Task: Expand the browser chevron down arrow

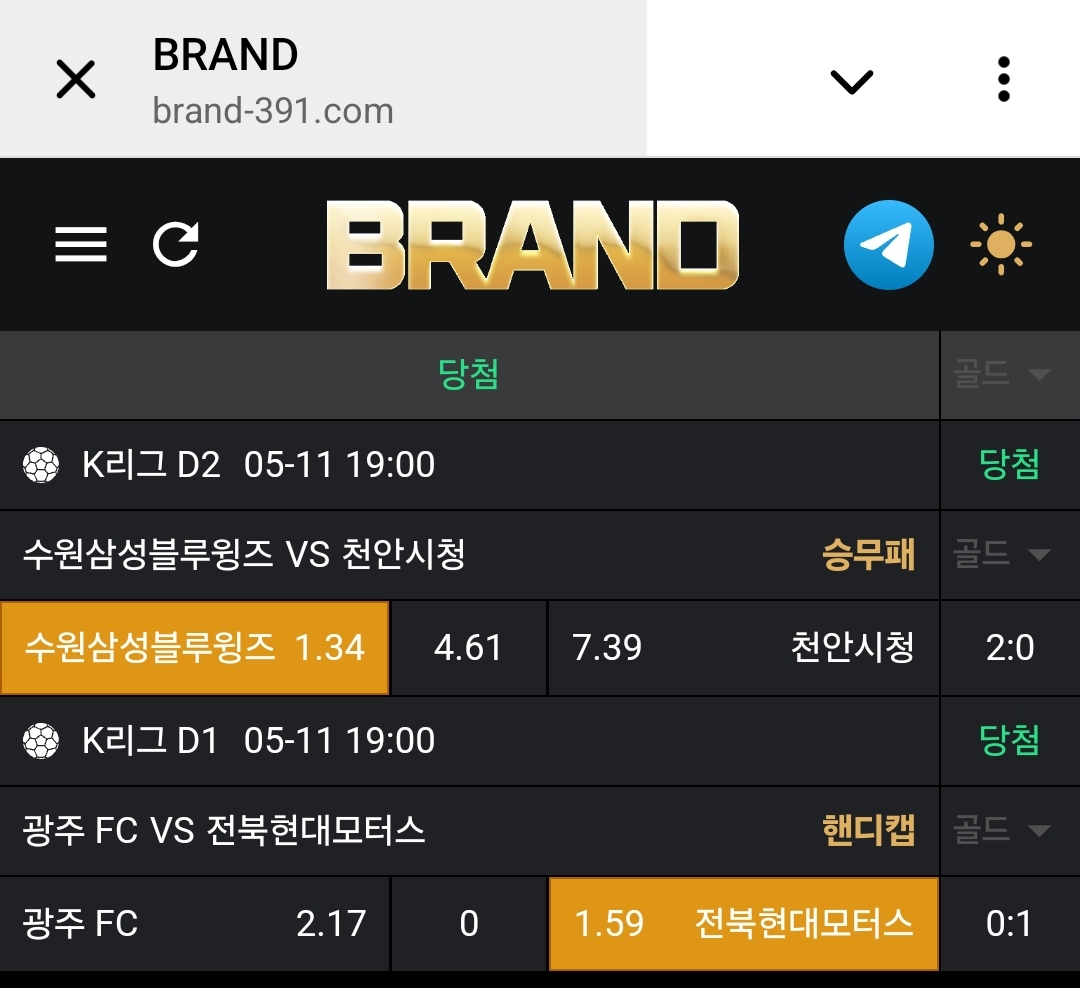Action: [x=852, y=81]
